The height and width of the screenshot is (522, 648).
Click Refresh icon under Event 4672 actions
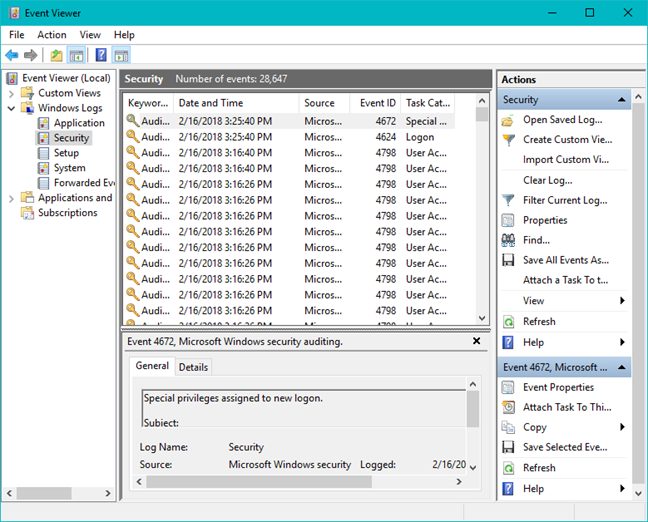[508, 468]
